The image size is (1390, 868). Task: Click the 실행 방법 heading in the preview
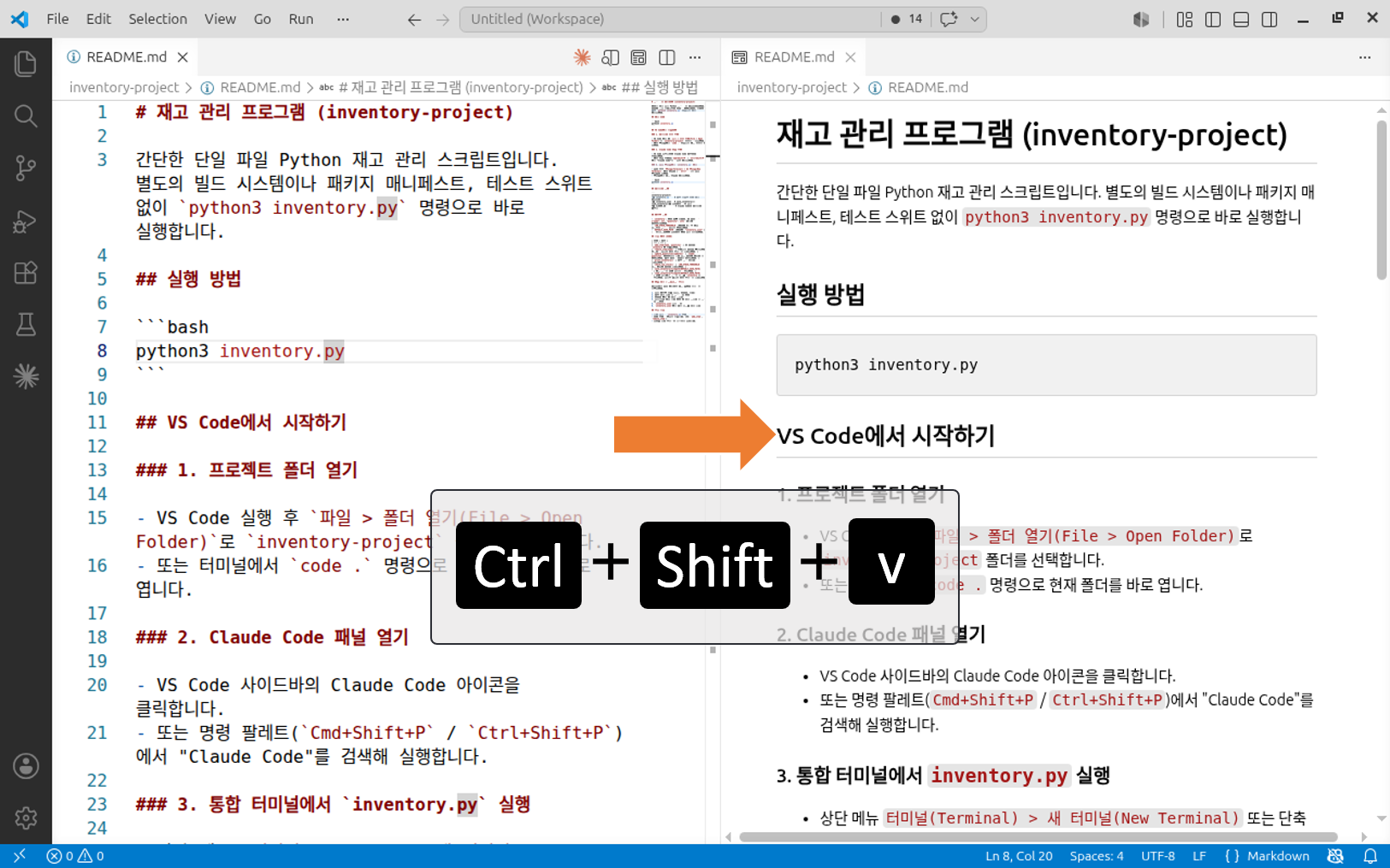coord(820,294)
